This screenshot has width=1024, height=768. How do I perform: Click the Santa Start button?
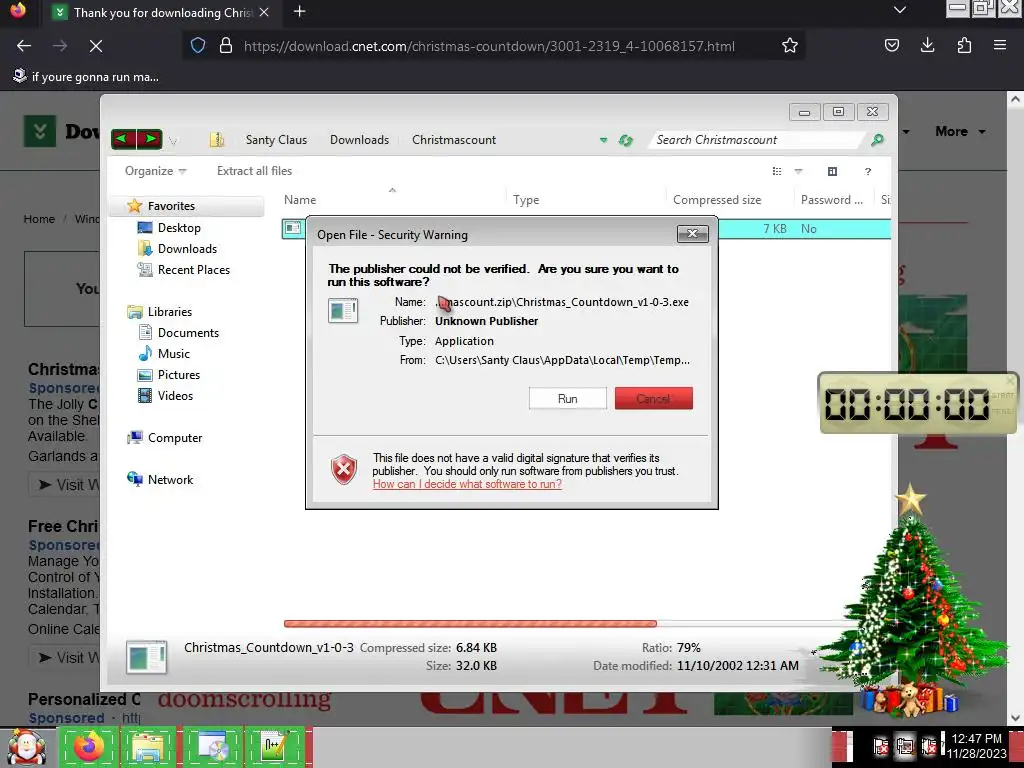point(26,748)
